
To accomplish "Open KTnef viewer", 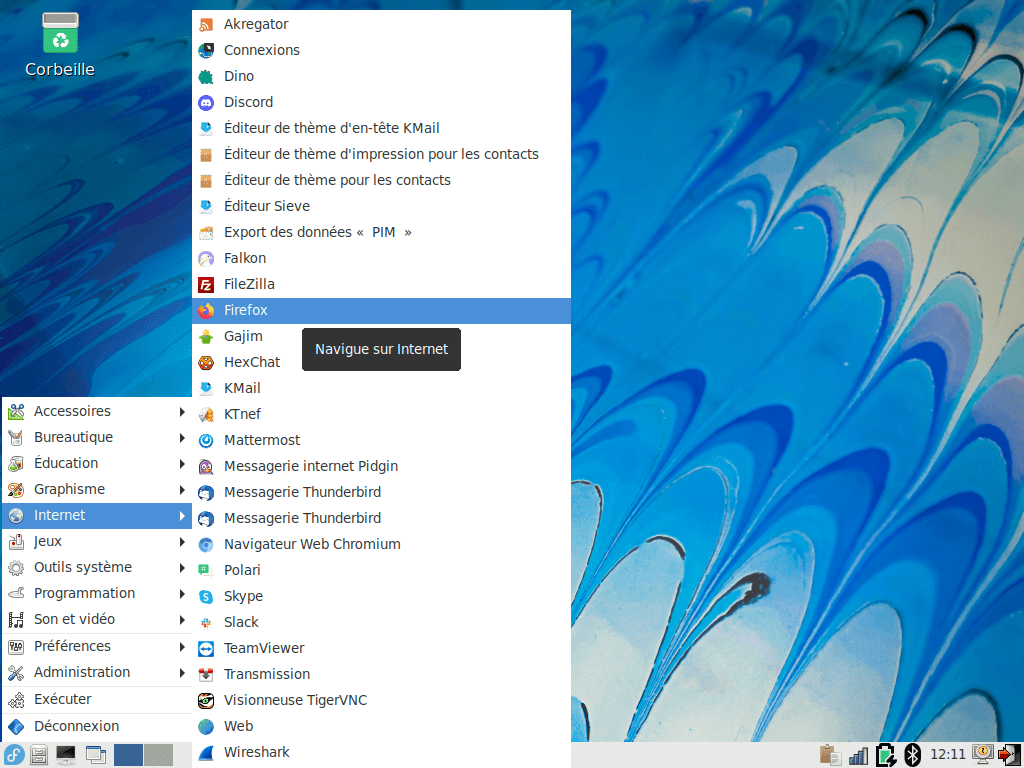I will pos(381,415).
